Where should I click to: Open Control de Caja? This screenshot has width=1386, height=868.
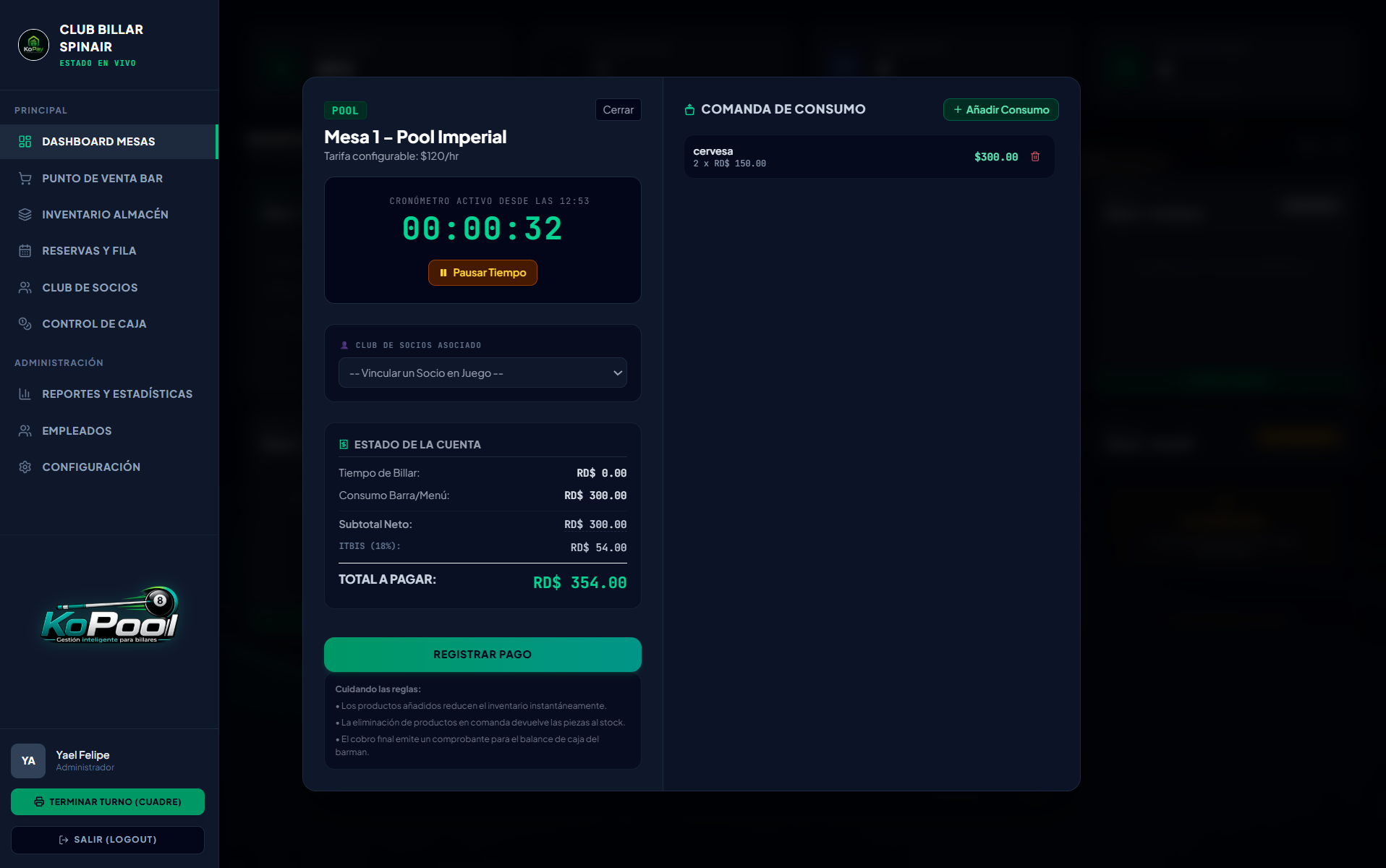coord(109,323)
